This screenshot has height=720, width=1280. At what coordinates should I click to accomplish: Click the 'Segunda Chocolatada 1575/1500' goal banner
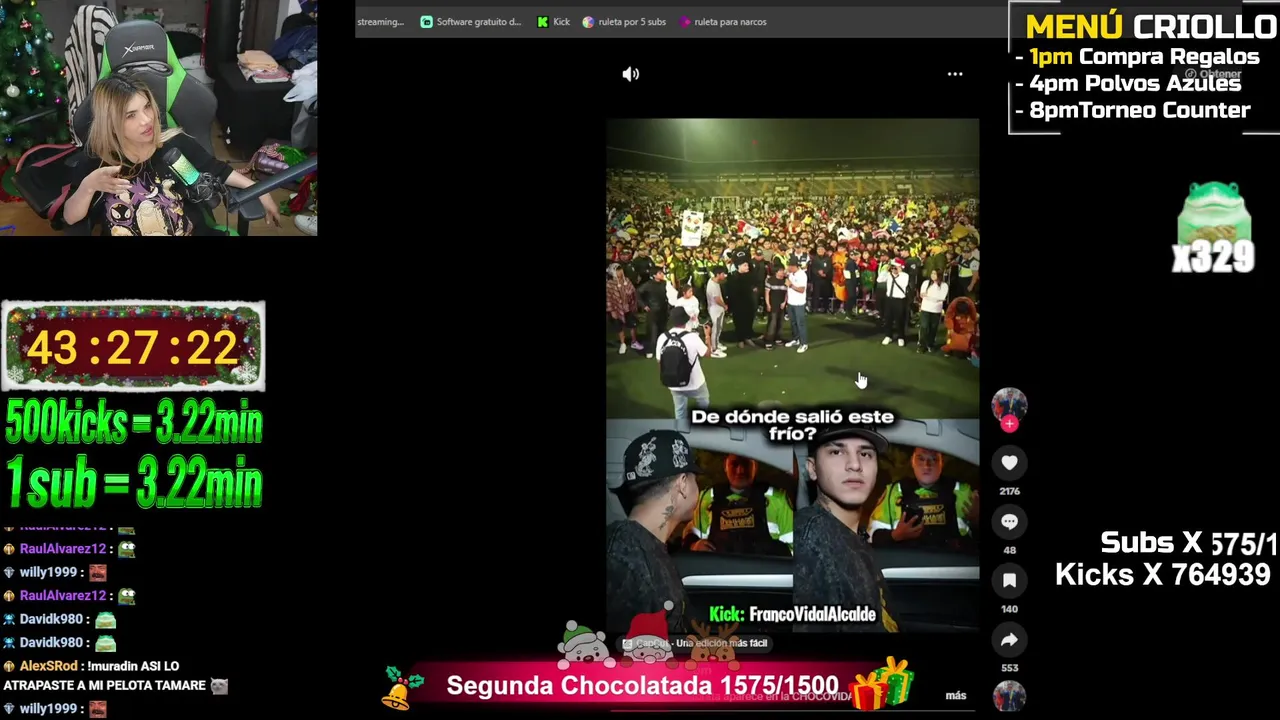pyautogui.click(x=642, y=686)
